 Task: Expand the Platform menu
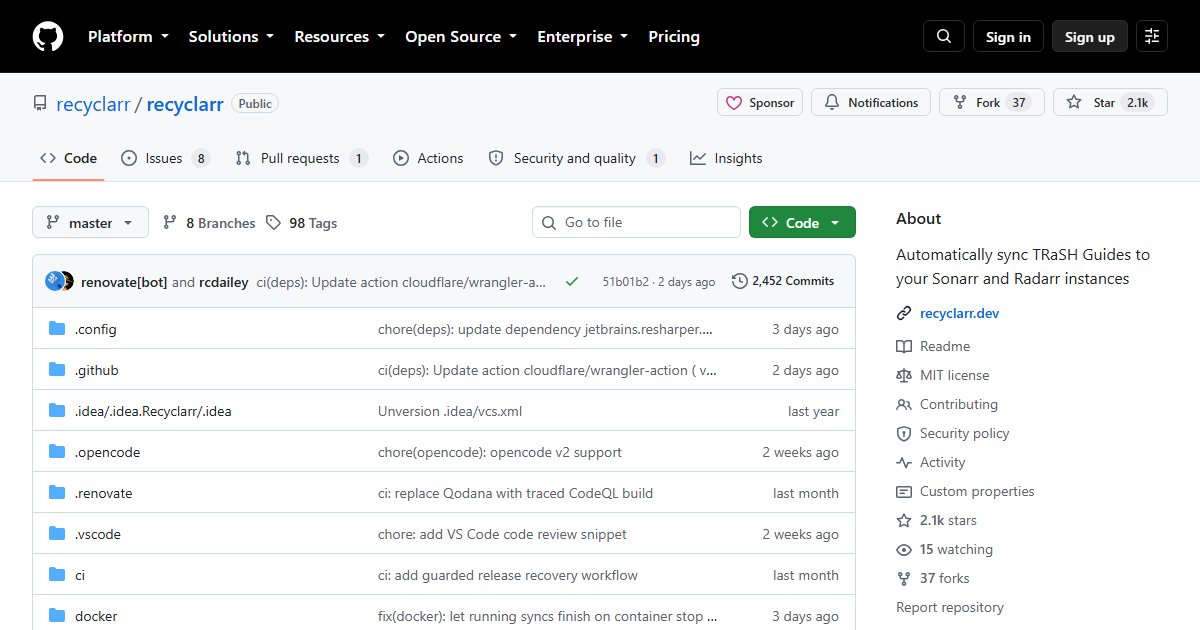pos(127,37)
